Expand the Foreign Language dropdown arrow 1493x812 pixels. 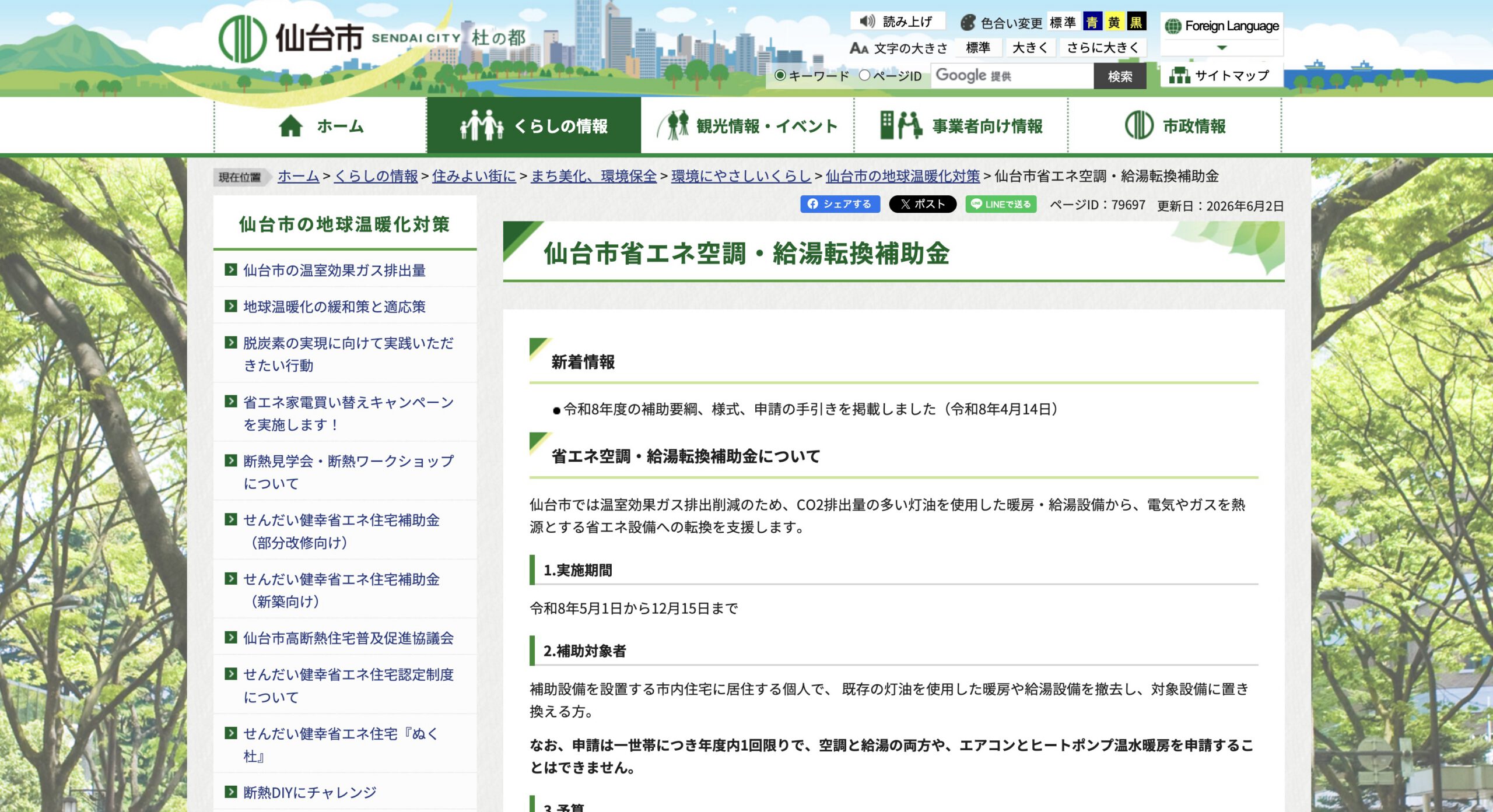(1222, 48)
